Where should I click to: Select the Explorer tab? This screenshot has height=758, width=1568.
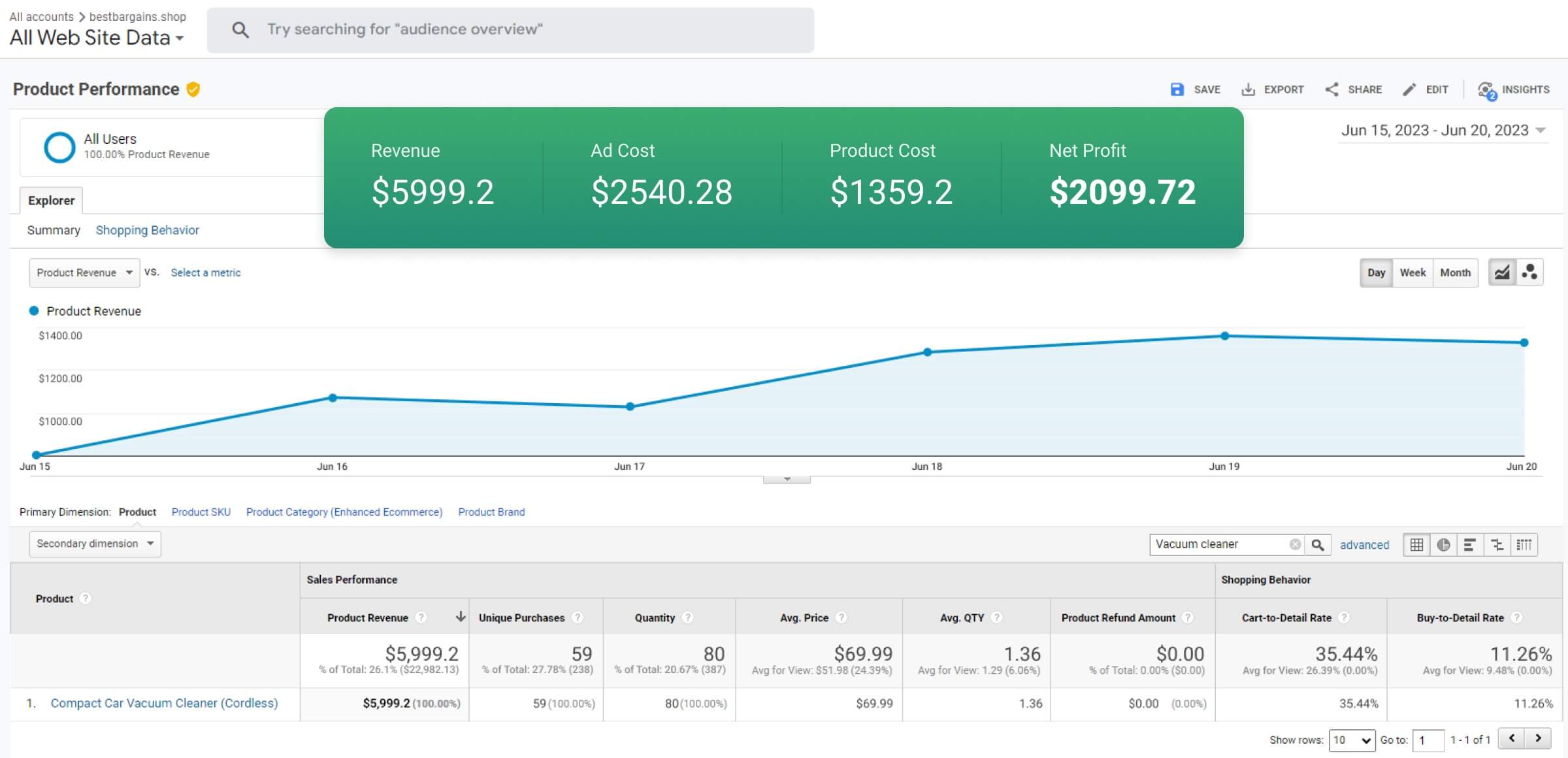tap(51, 201)
